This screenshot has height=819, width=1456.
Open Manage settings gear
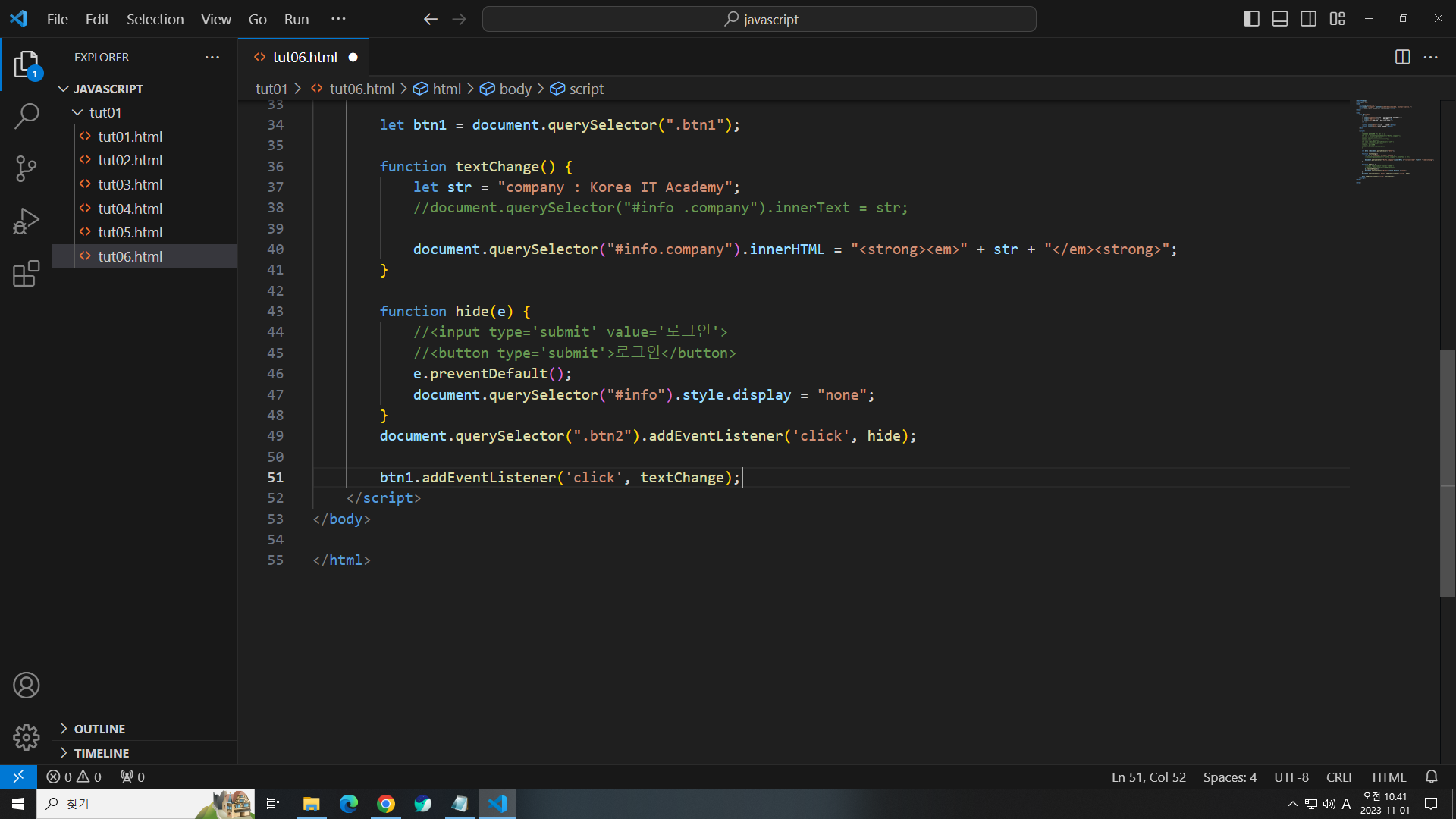coord(27,737)
